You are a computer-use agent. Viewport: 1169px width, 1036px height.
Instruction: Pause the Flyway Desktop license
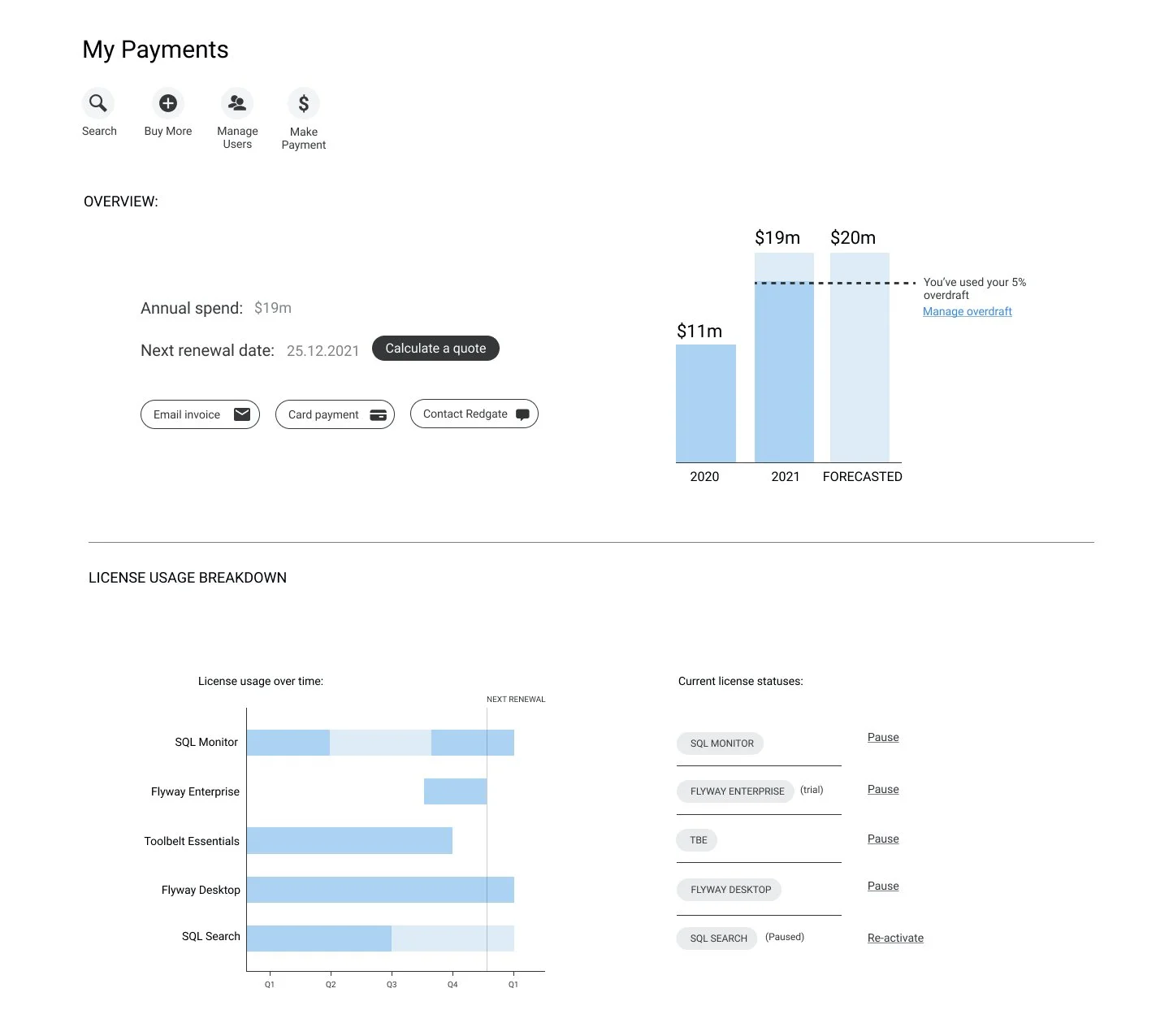883,886
